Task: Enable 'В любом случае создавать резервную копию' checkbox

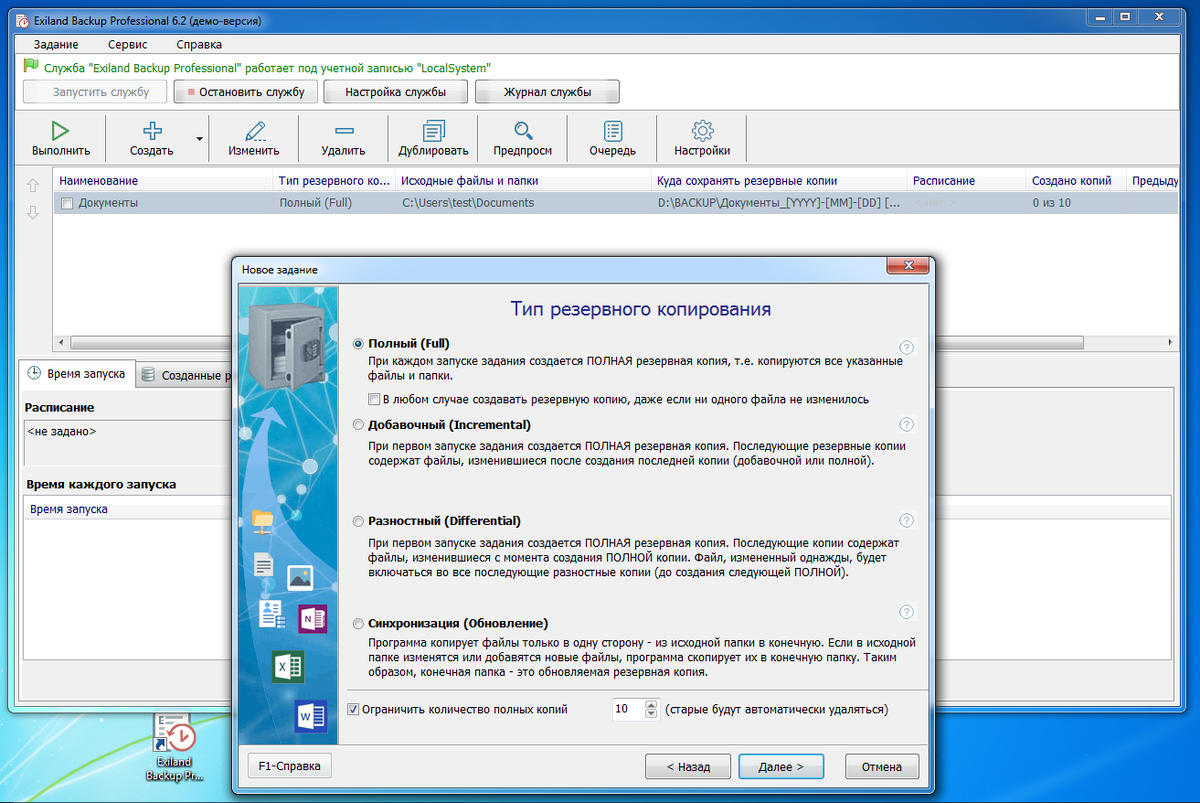Action: 374,399
